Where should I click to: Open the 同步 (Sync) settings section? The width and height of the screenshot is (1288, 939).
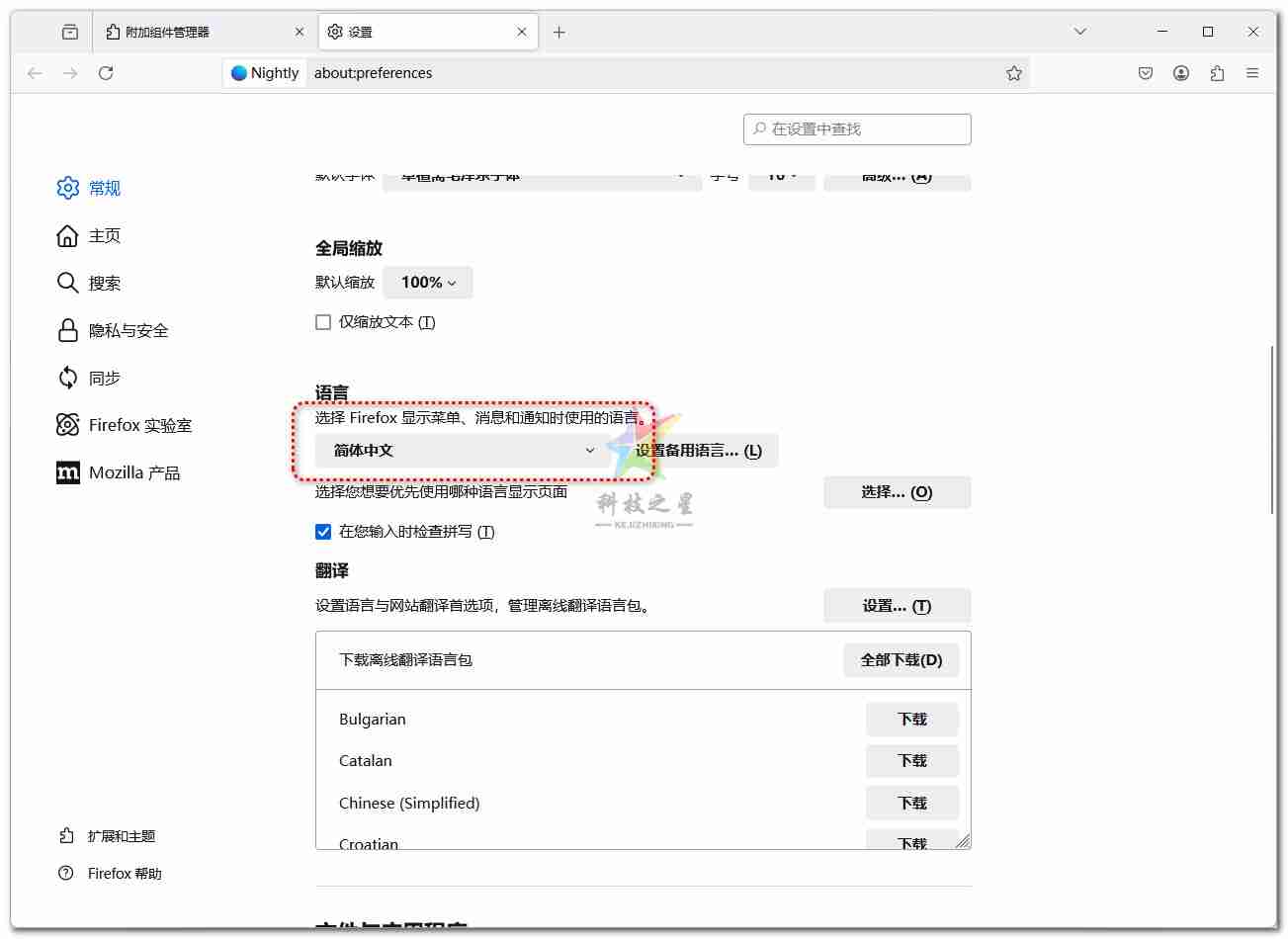click(x=103, y=378)
